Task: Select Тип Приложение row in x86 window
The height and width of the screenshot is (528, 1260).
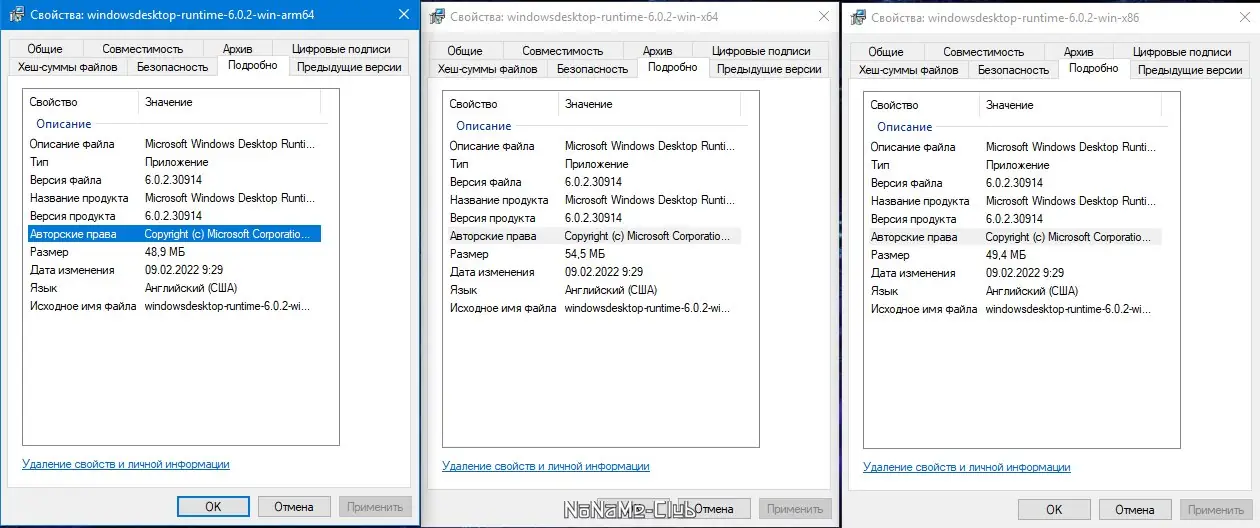Action: pos(1015,165)
